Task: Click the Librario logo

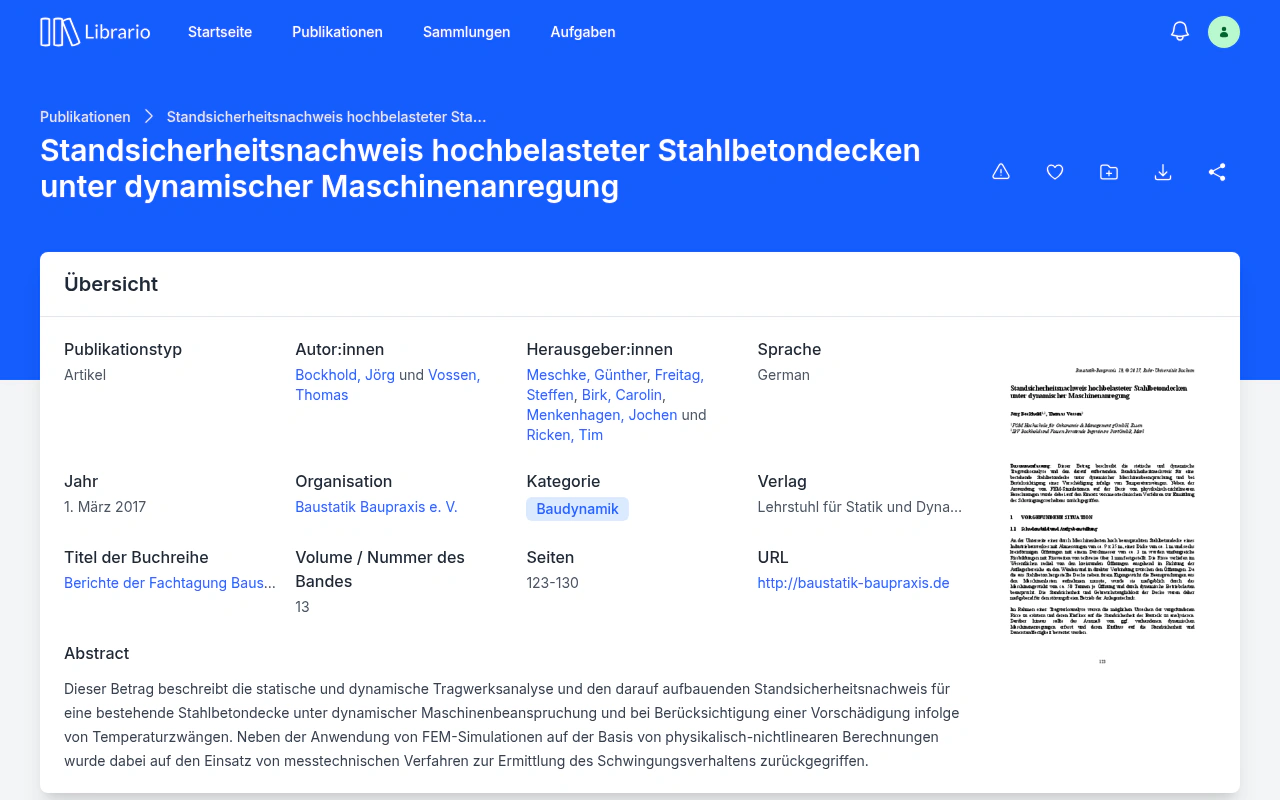Action: coord(95,32)
